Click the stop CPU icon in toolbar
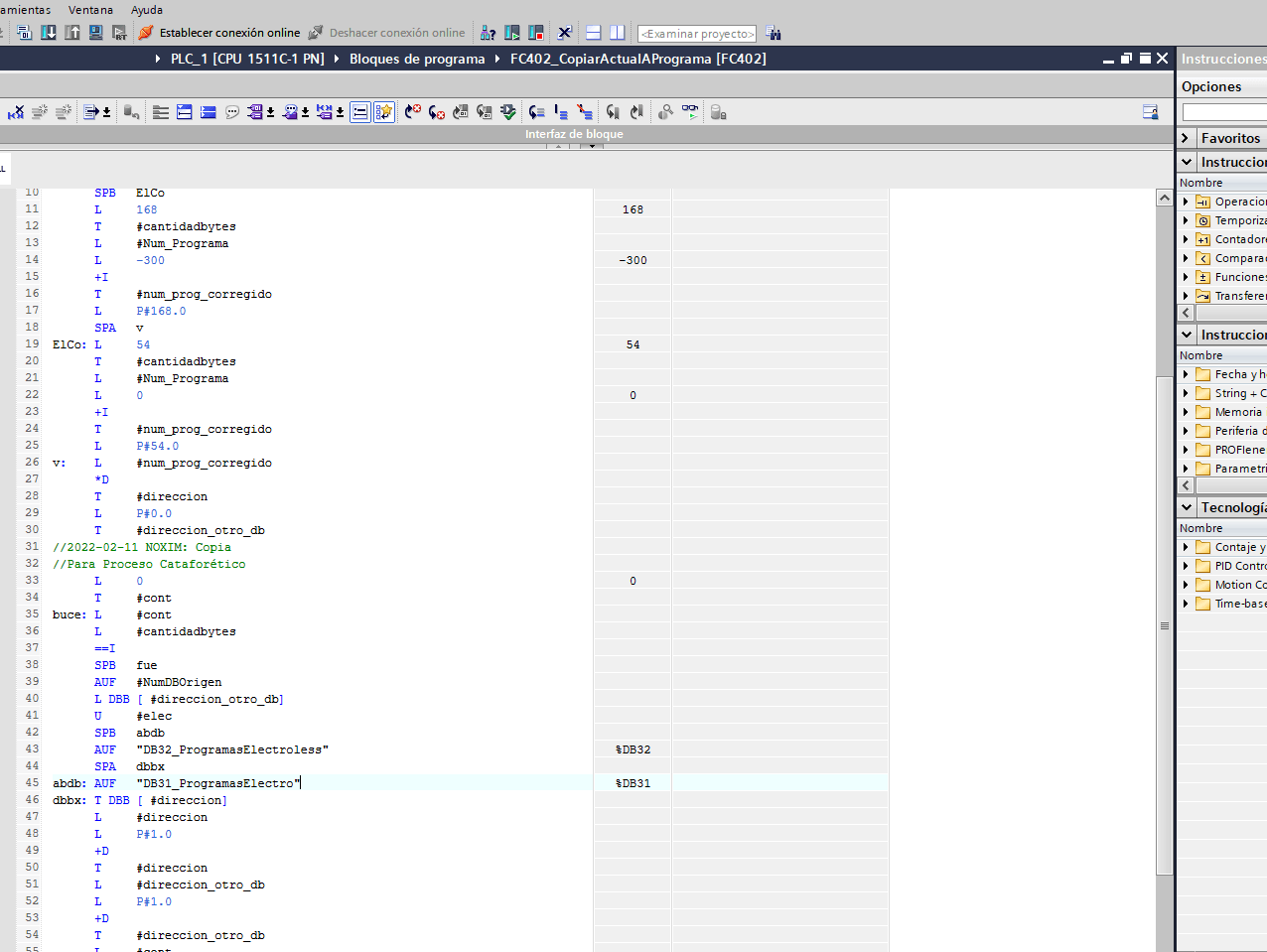Viewport: 1267px width, 952px height. [536, 33]
